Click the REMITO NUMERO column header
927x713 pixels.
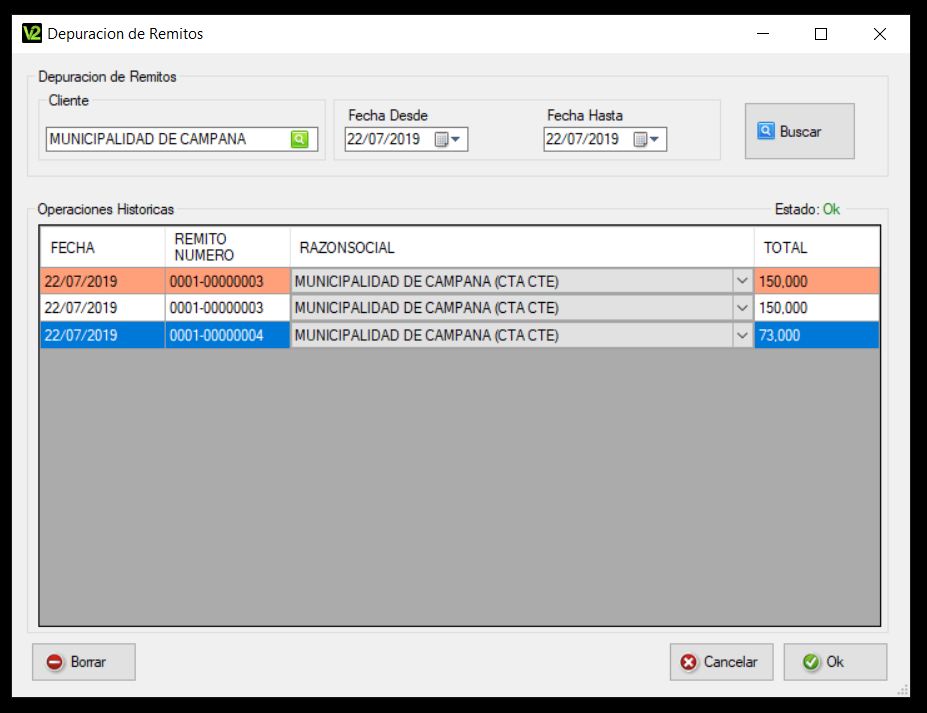point(228,247)
